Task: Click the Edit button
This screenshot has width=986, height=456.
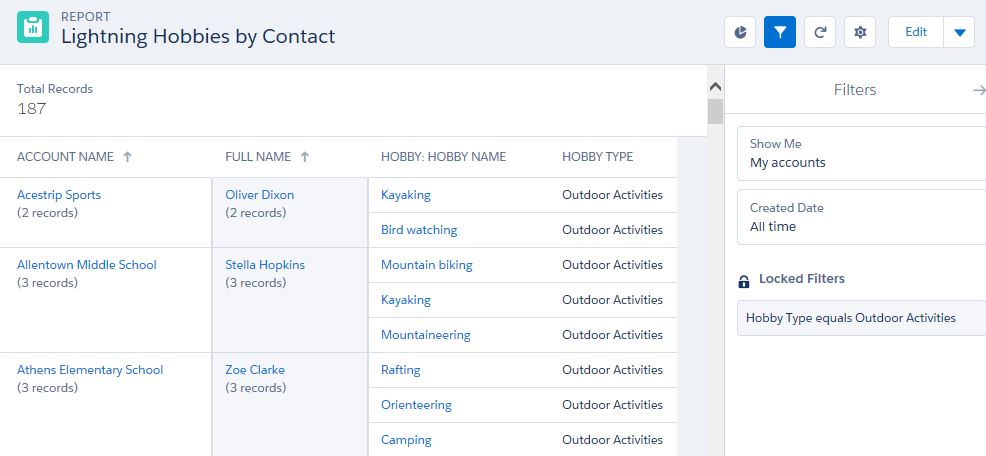Action: click(916, 32)
